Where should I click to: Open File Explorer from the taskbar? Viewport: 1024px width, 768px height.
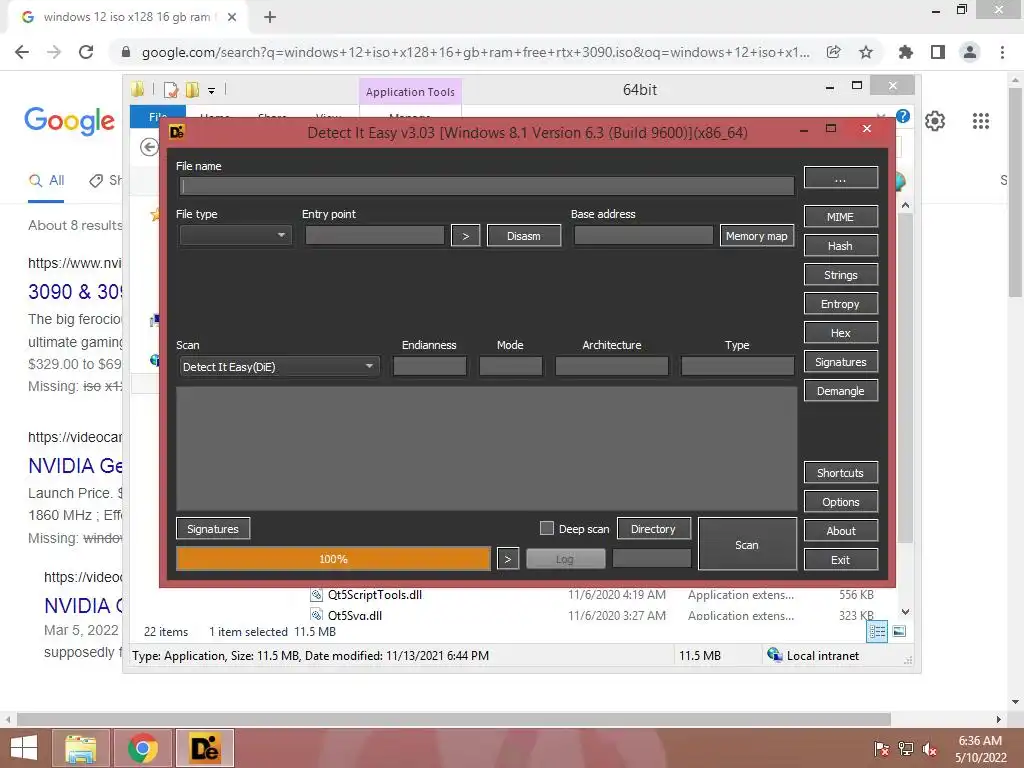80,748
